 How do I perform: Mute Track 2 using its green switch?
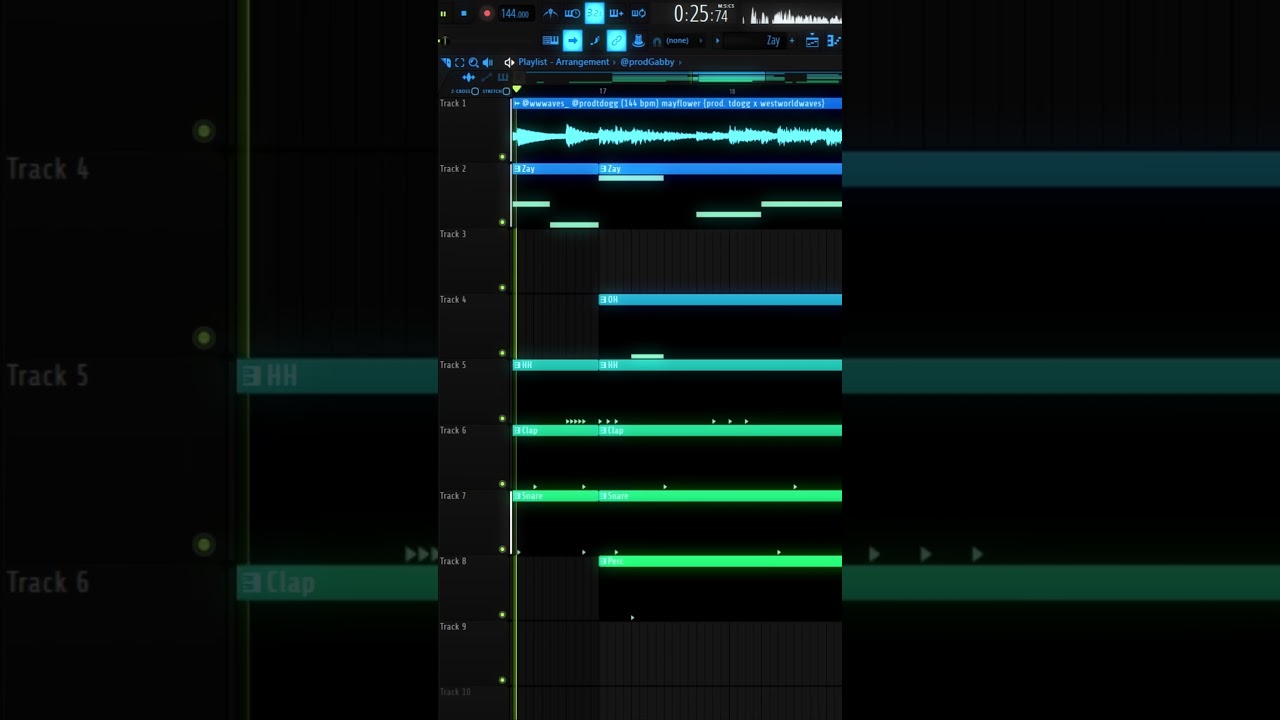(502, 222)
